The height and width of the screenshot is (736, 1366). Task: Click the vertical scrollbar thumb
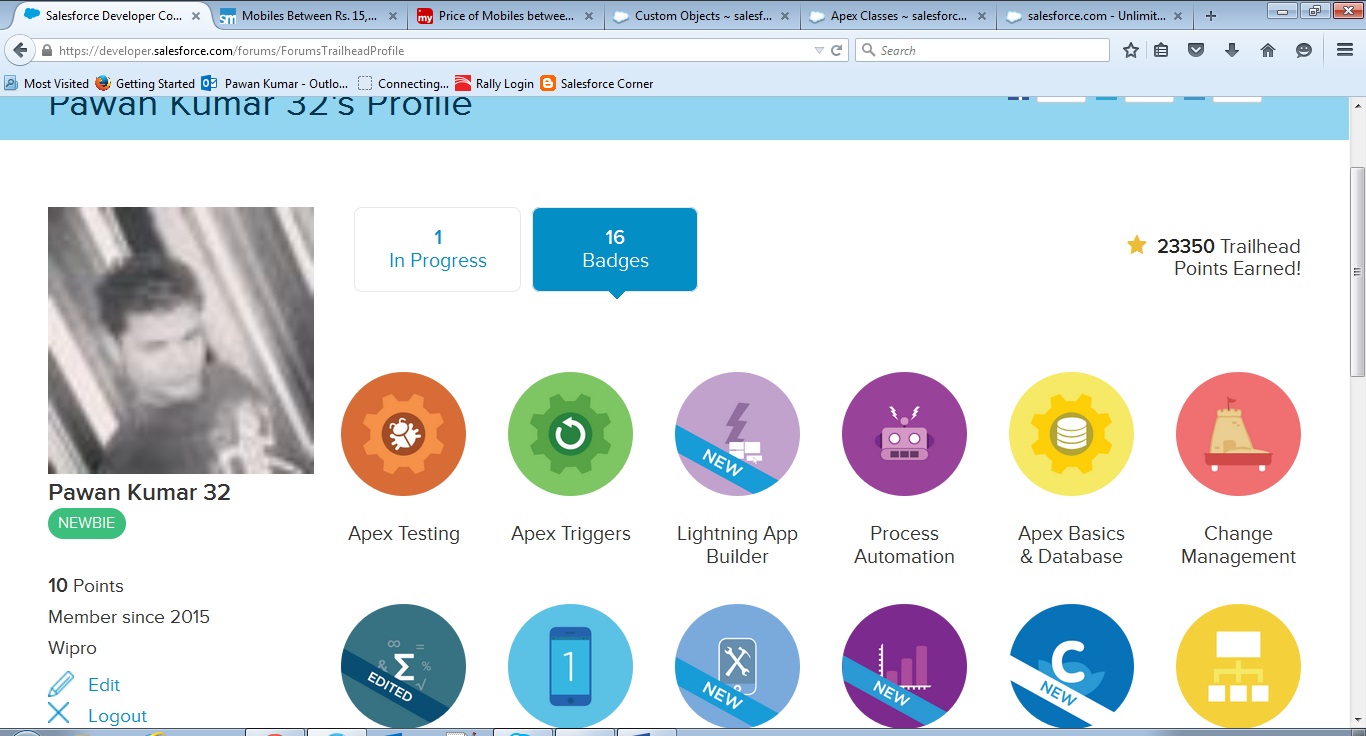pyautogui.click(x=1357, y=272)
